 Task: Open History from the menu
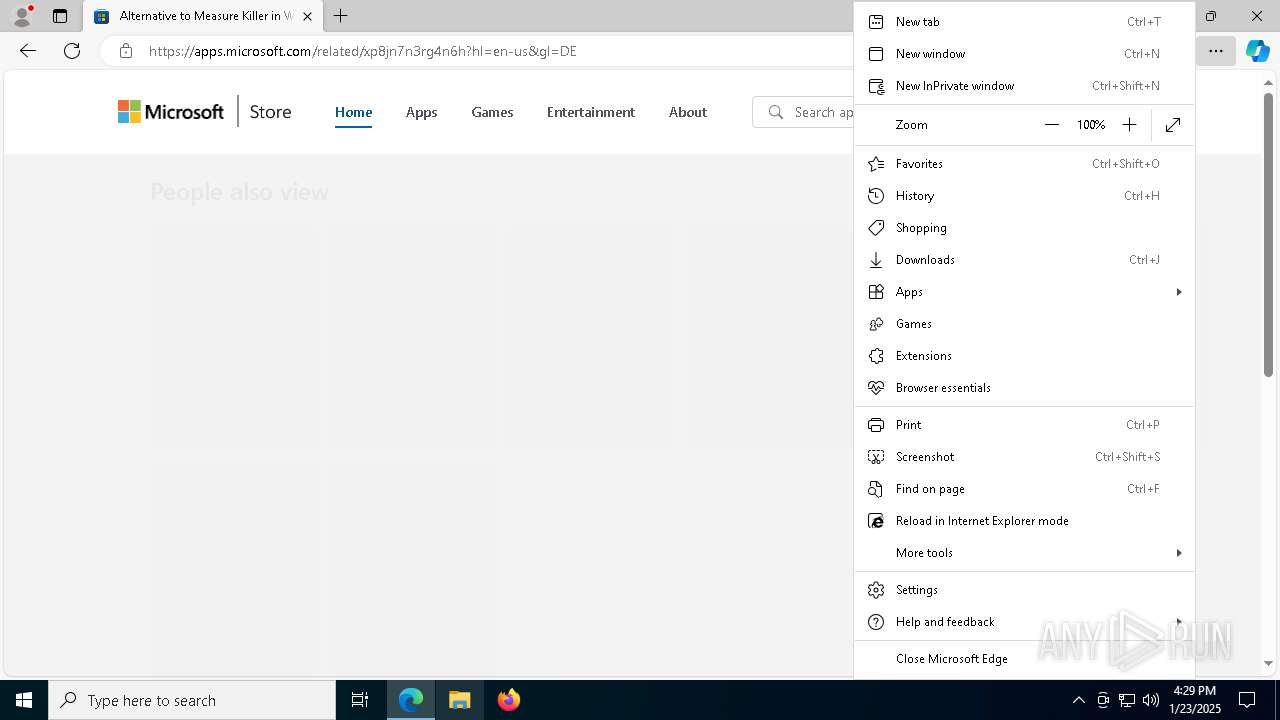pyautogui.click(x=1024, y=196)
